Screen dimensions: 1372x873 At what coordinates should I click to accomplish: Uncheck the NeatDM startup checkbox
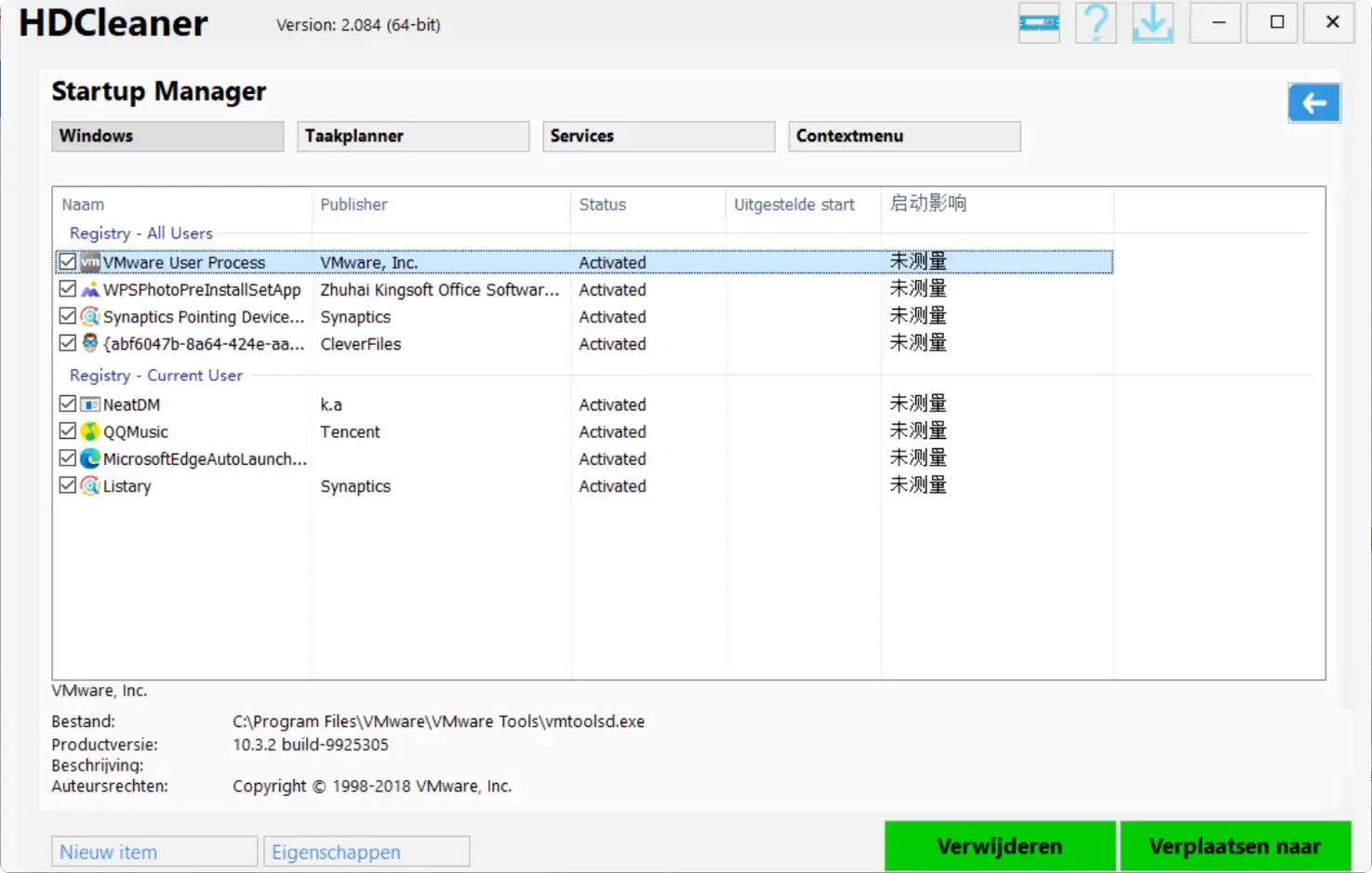[x=67, y=403]
